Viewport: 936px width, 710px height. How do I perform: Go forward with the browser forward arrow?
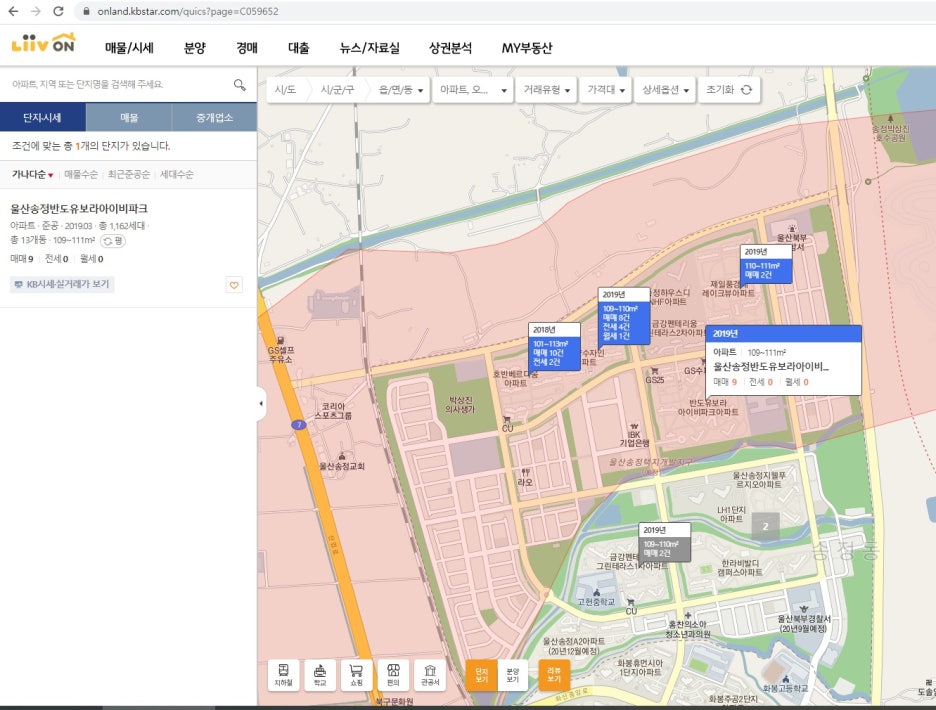point(36,11)
